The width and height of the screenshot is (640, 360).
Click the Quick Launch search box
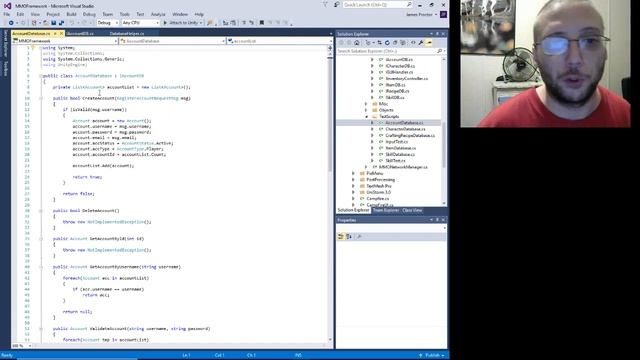[x=378, y=4]
